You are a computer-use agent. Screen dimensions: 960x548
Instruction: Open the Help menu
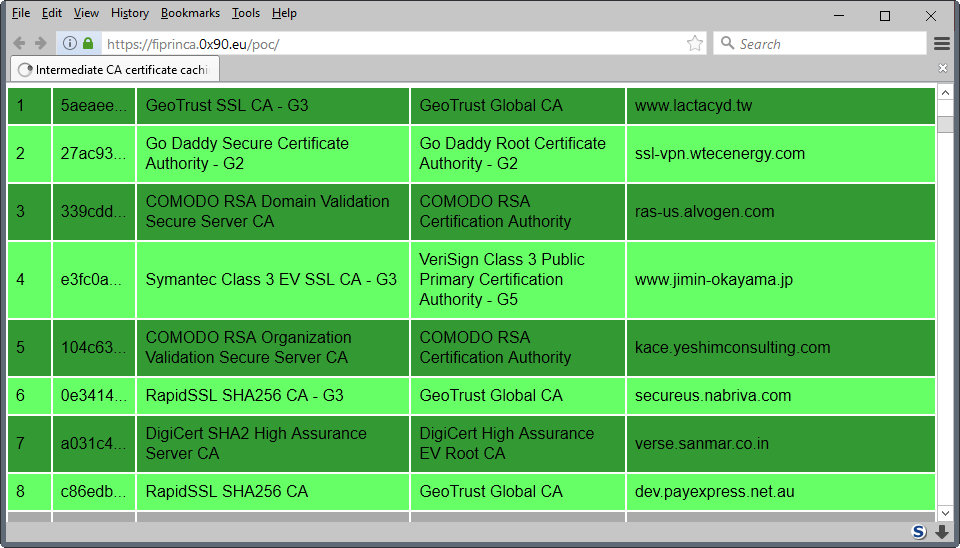pyautogui.click(x=284, y=13)
